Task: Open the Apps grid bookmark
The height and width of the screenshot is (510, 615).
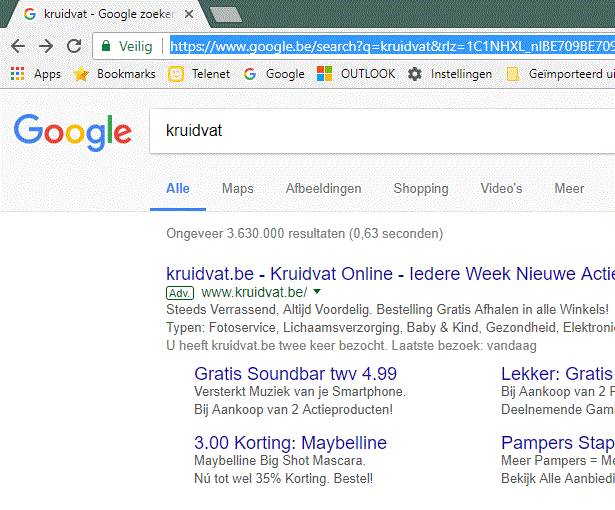Action: pos(35,74)
